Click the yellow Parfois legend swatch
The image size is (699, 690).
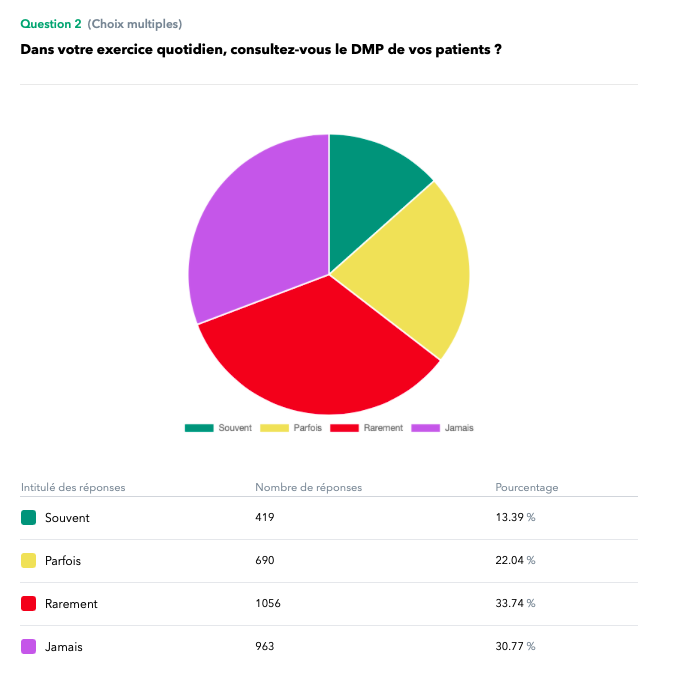pyautogui.click(x=274, y=428)
